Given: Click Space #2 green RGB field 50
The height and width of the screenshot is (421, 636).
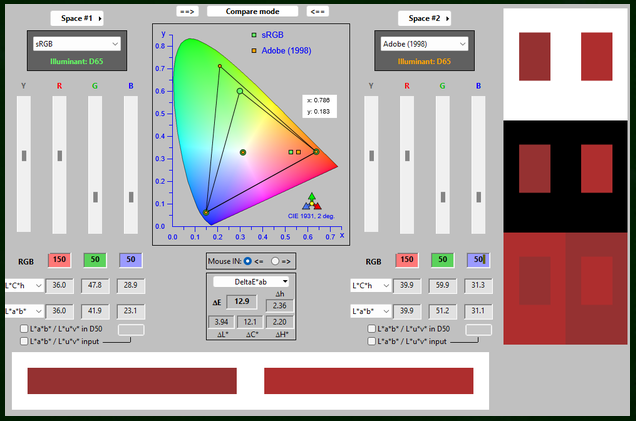Looking at the screenshot, I should pos(443,260).
